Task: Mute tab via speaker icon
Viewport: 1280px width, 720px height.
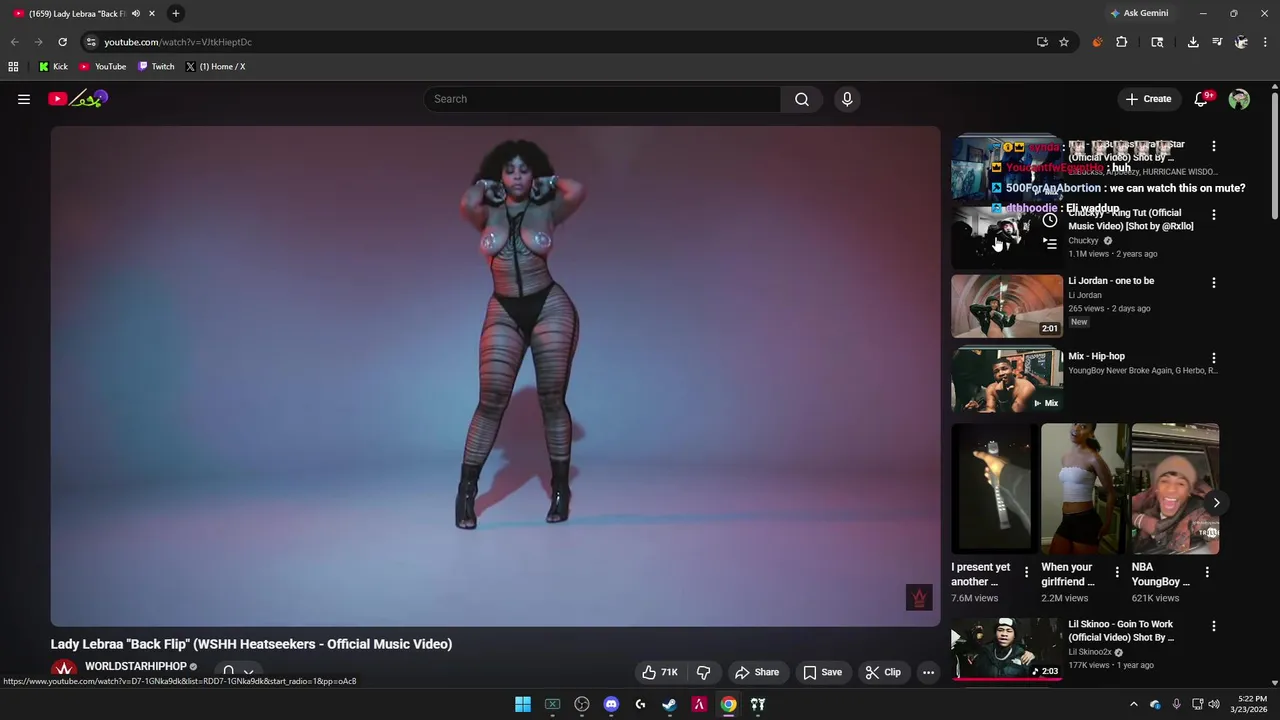Action: point(136,13)
